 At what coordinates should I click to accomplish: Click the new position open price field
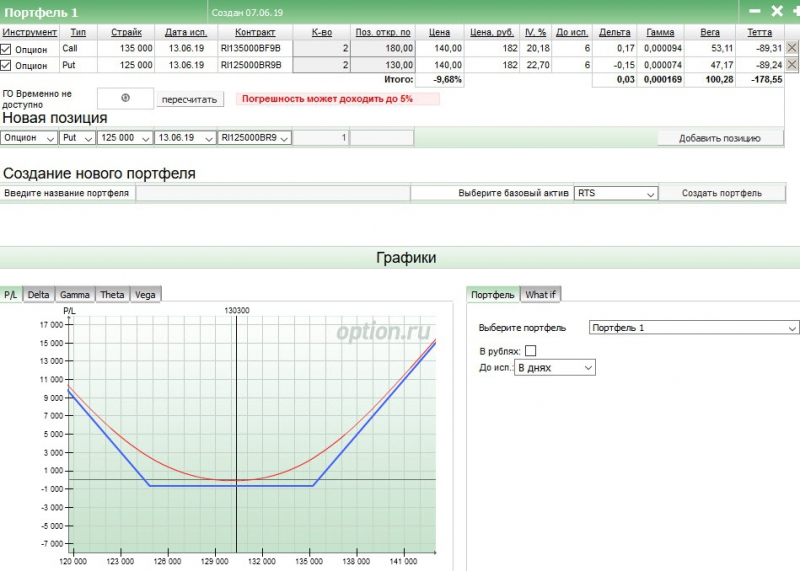(382, 138)
